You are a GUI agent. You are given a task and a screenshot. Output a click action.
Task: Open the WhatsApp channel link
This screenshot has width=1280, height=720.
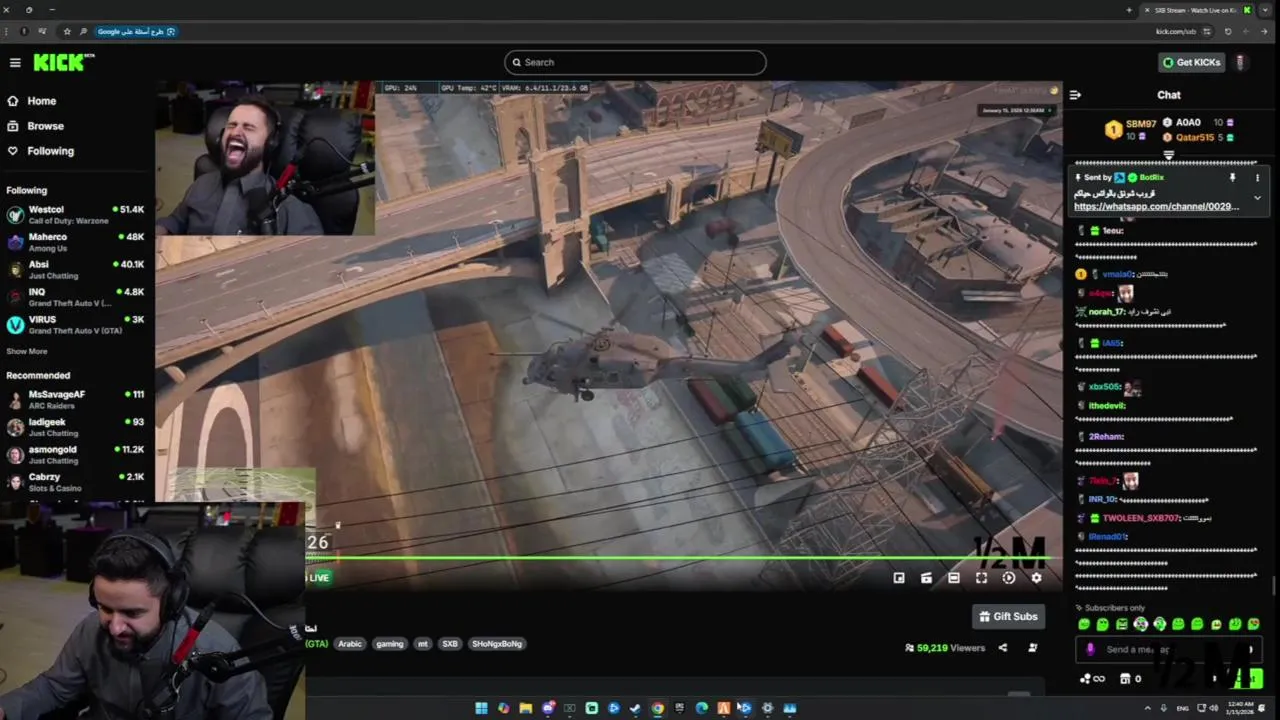1156,206
